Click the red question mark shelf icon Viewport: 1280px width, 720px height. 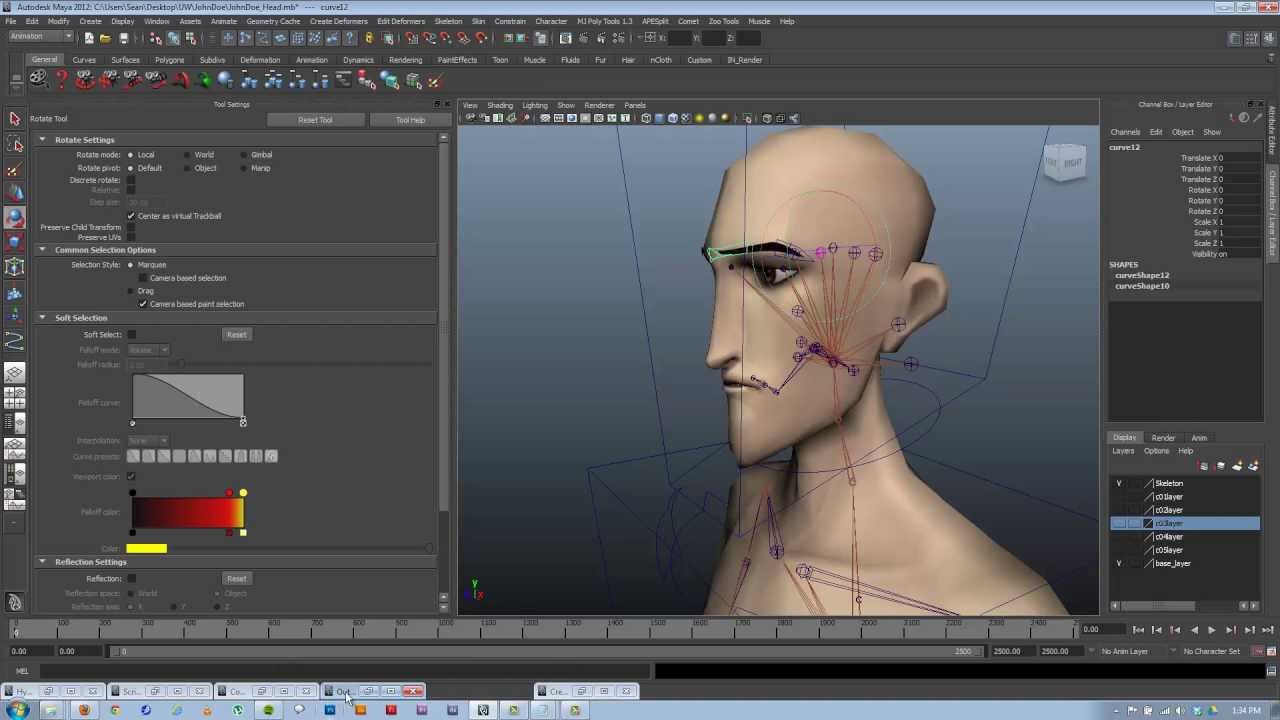click(x=62, y=81)
